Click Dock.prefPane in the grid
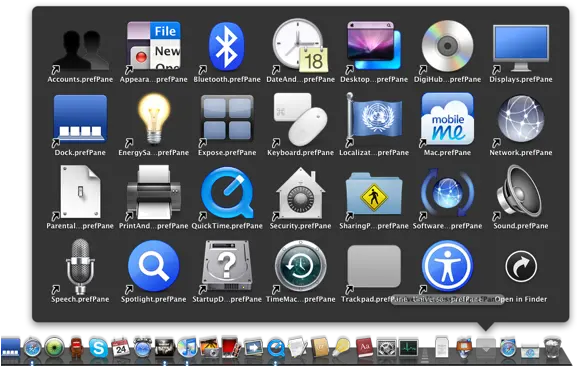Viewport: 577px width, 366px height. click(80, 119)
